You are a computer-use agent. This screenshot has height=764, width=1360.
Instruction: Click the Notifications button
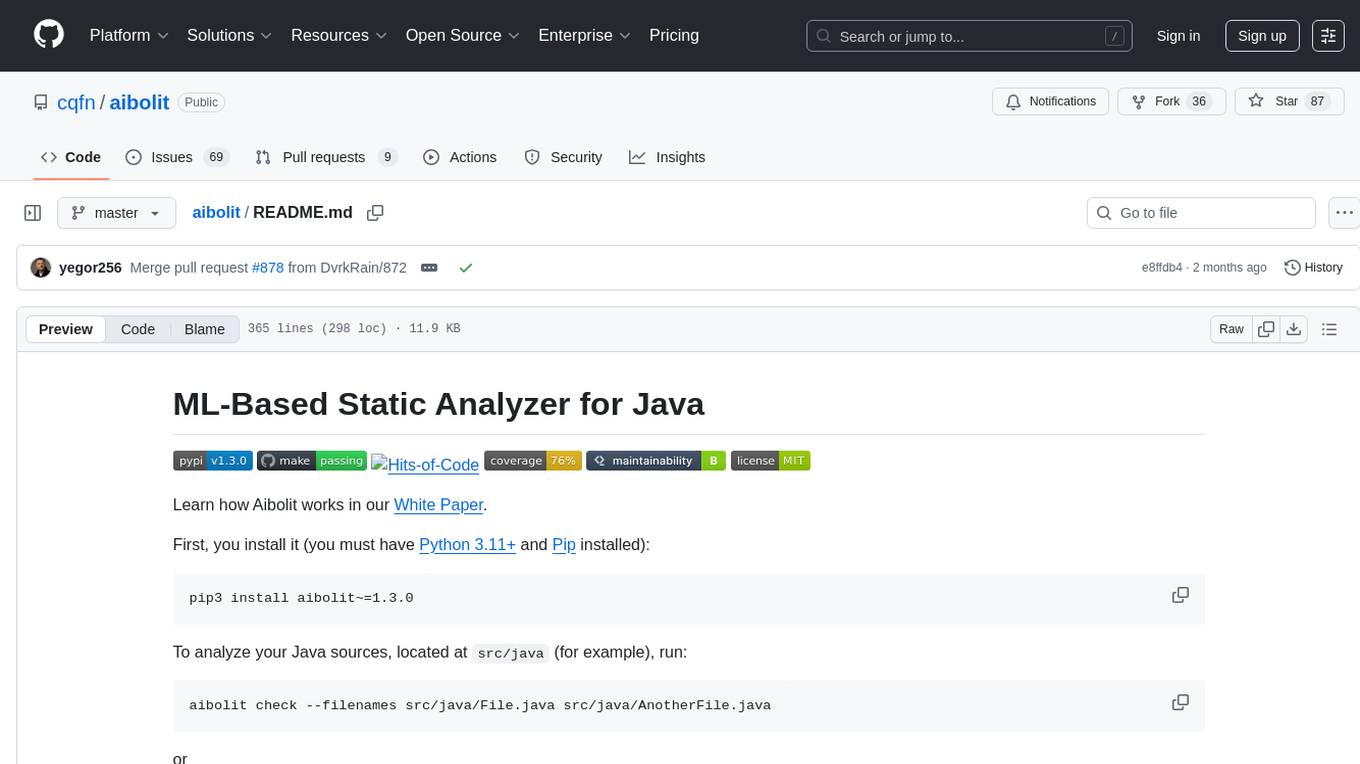tap(1050, 102)
